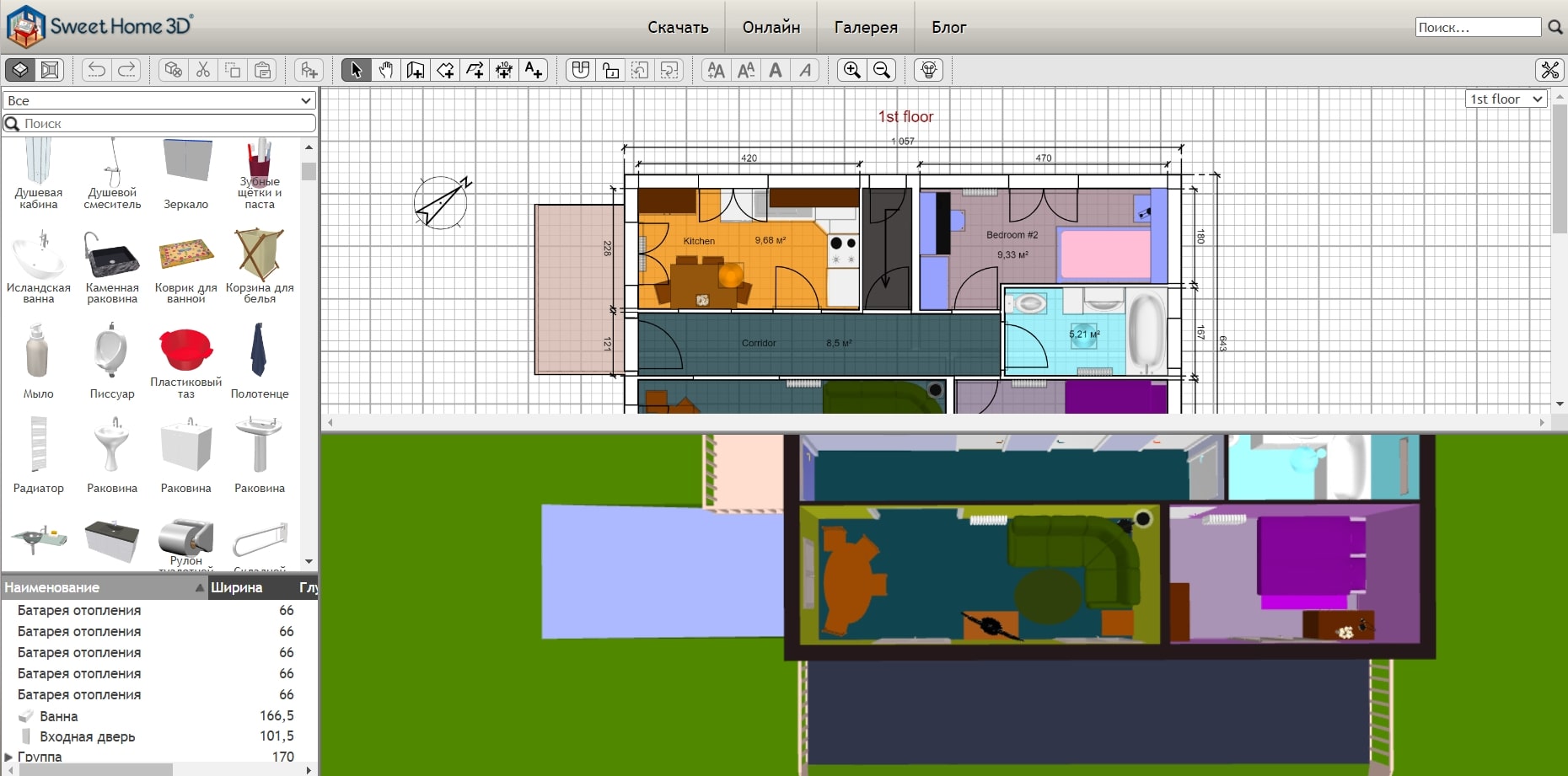Select the Исландская ванна catalog item
Viewport: 1568px width, 776px height.
coord(39,265)
